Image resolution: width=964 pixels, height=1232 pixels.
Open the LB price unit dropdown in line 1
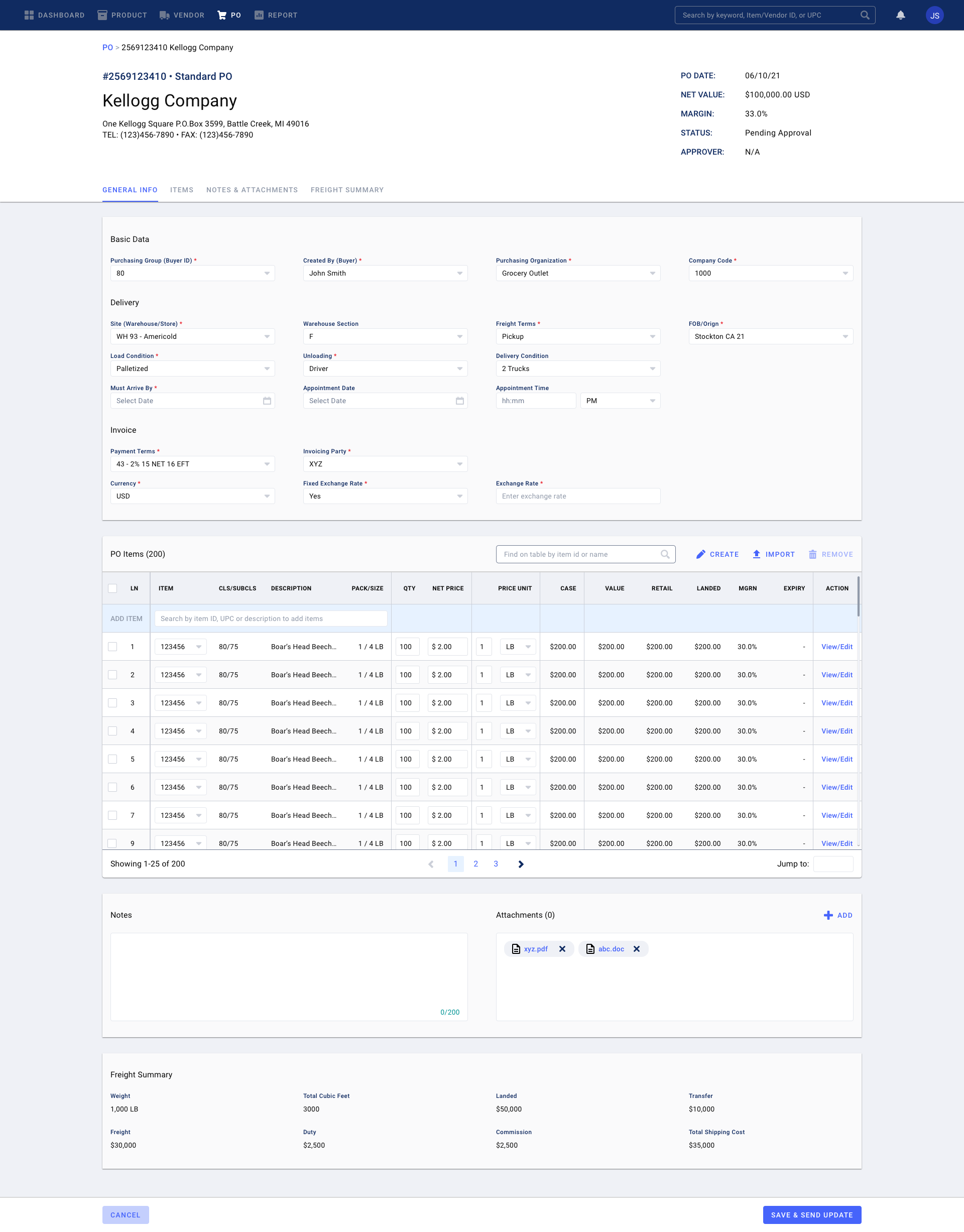(518, 647)
